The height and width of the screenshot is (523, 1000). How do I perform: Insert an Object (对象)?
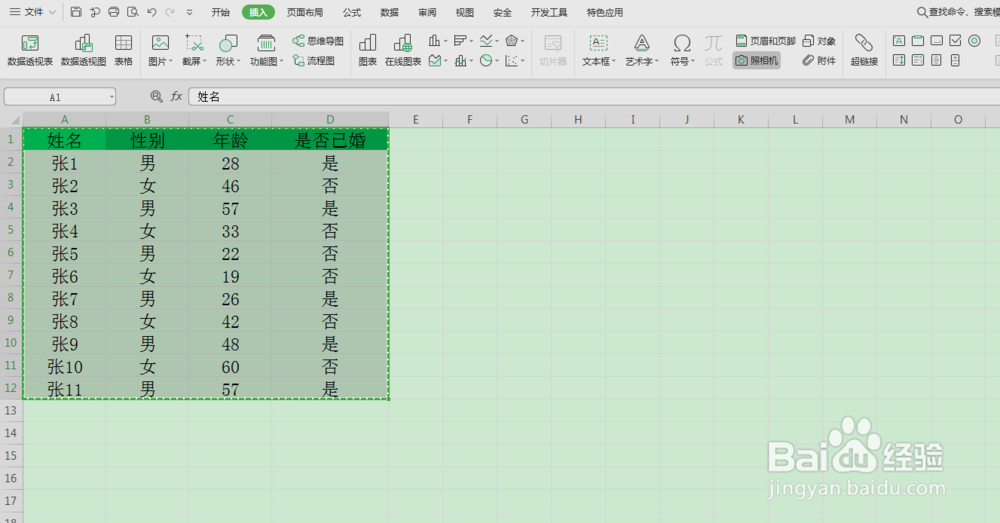tap(819, 41)
